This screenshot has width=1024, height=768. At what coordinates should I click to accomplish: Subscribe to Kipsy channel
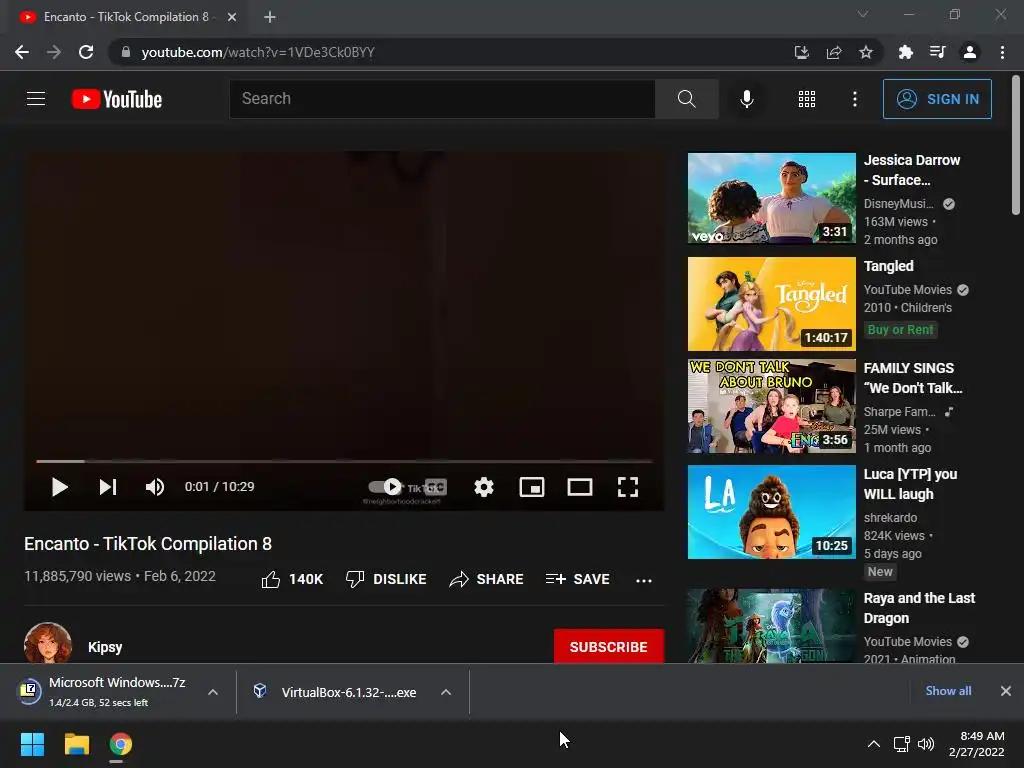[609, 647]
